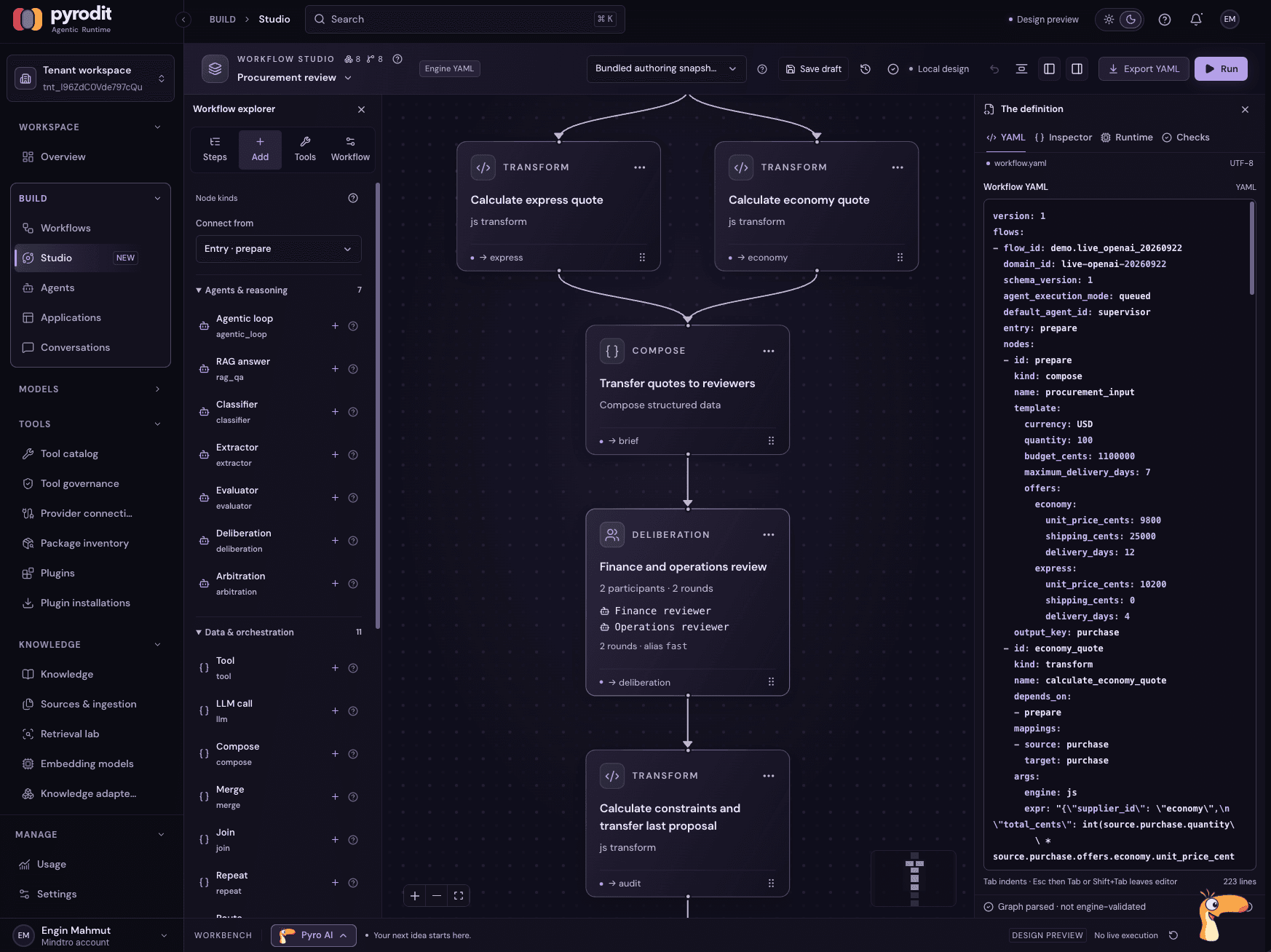Click the workflow stack icon in header
This screenshot has width=1271, height=952.
click(x=215, y=69)
